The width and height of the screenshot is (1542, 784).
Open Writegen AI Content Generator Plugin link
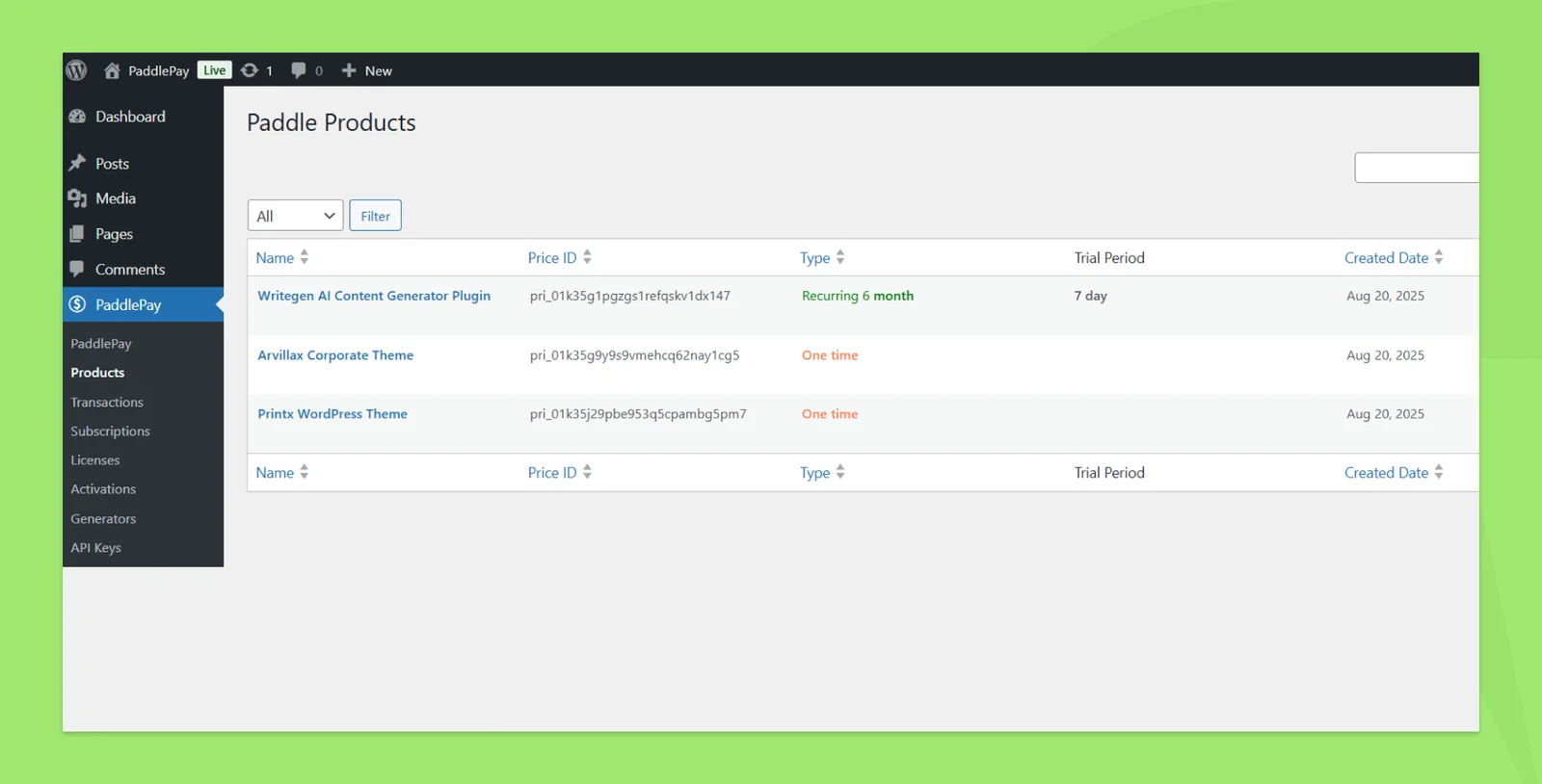point(374,296)
